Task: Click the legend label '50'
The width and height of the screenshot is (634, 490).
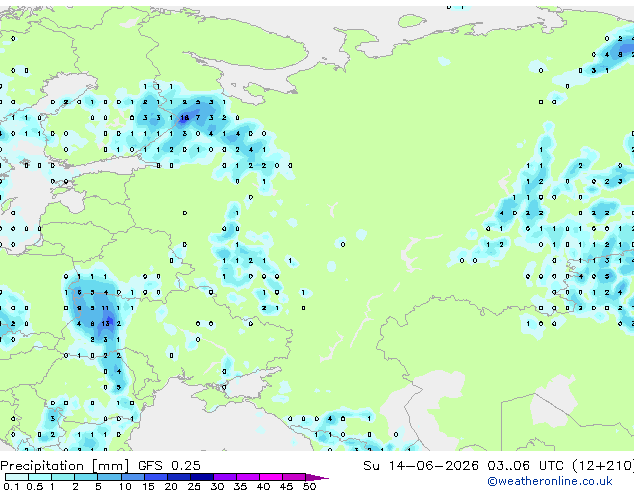Action: pyautogui.click(x=309, y=486)
